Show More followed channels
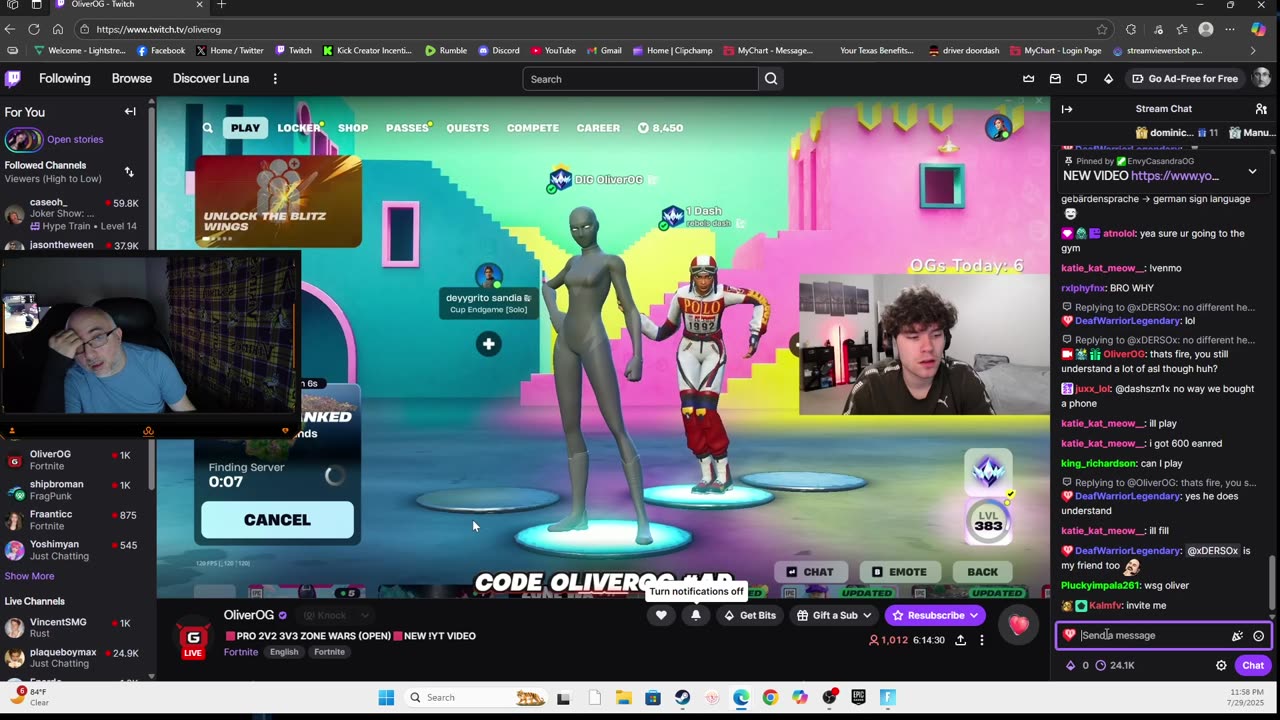 (29, 576)
